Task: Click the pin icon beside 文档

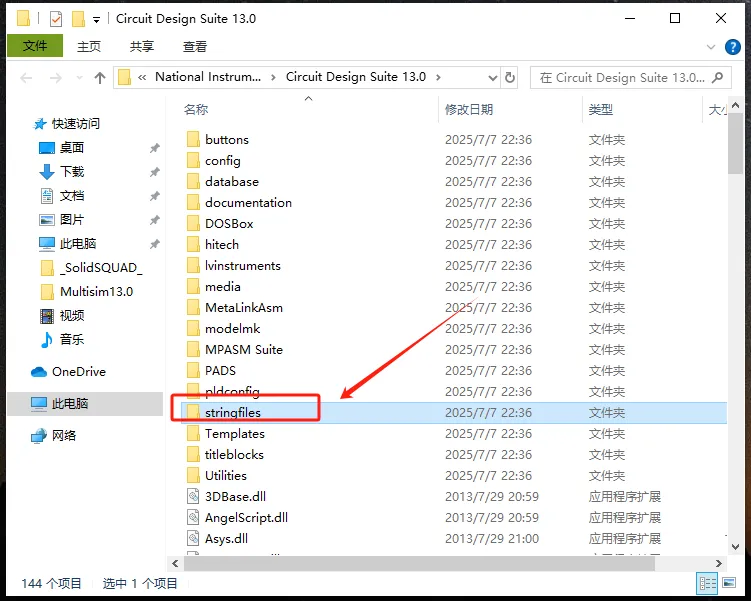Action: [x=154, y=196]
